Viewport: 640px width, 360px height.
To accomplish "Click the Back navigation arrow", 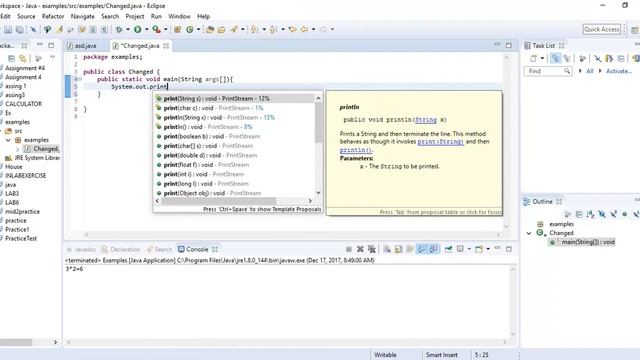I will point(304,29).
